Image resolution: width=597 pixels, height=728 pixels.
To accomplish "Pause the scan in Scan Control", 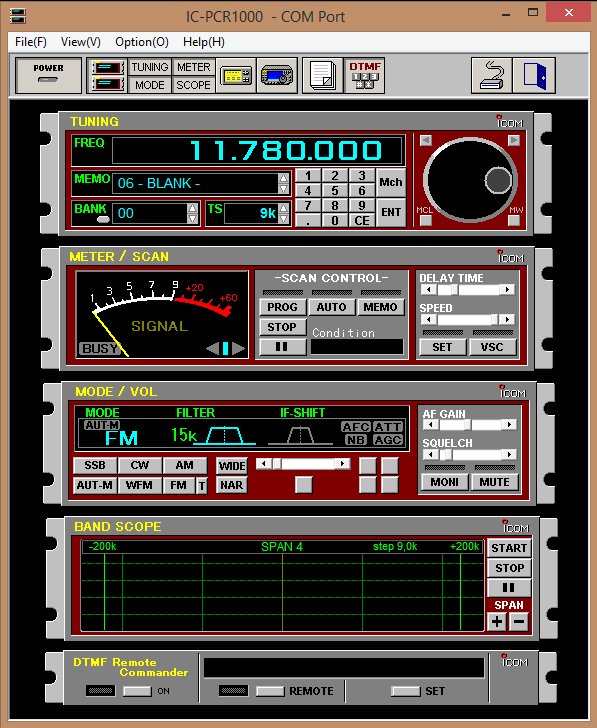I will click(x=282, y=347).
